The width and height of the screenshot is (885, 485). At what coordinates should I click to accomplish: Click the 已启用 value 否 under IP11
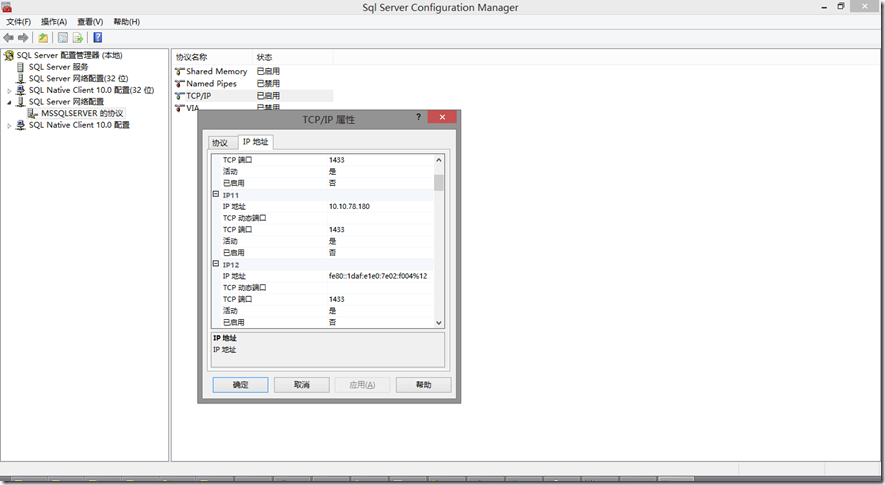pyautogui.click(x=332, y=253)
